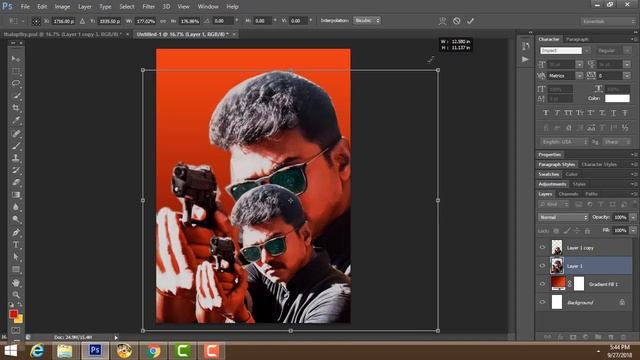Select the Zoom tool in toolbox

[16, 295]
